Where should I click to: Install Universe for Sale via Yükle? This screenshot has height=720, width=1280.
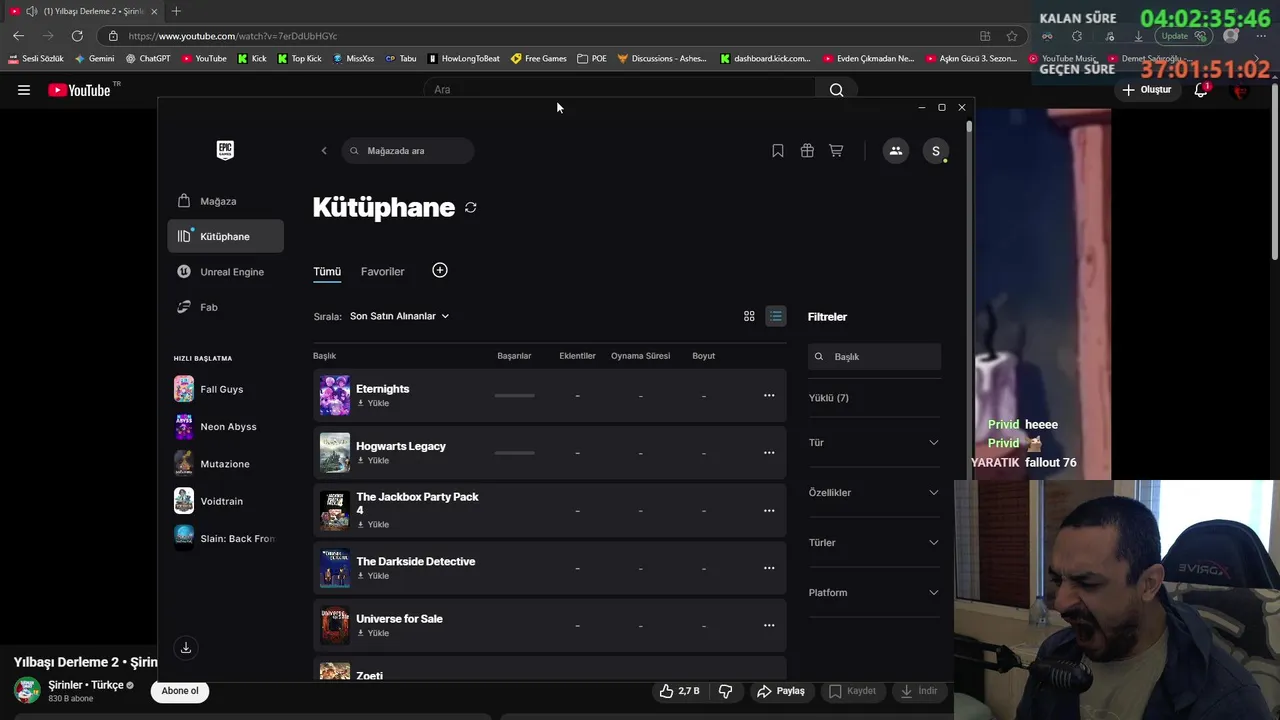(373, 633)
